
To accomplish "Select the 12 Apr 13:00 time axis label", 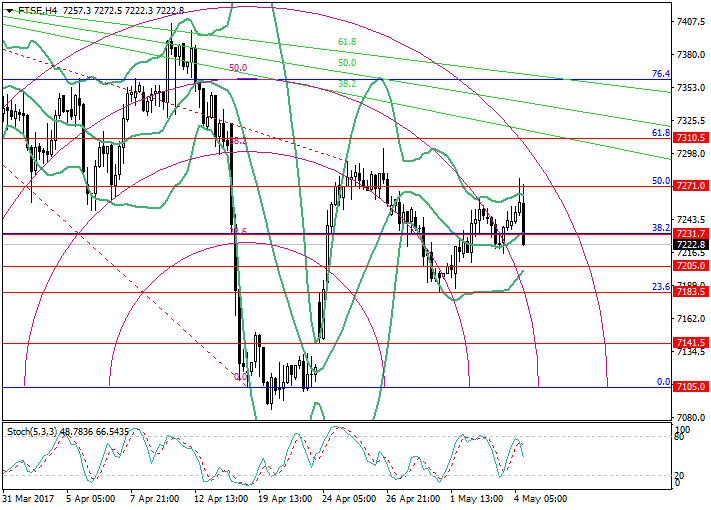I will point(221,499).
